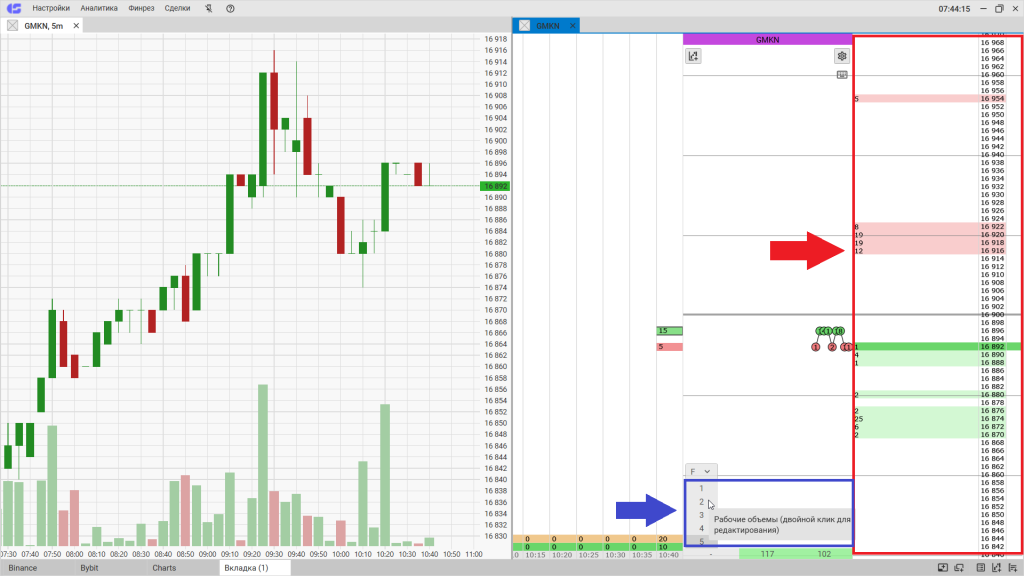Screen dimensions: 1024x576
Task: Click the app logo in the menu bar
Action: pyautogui.click(x=14, y=8)
